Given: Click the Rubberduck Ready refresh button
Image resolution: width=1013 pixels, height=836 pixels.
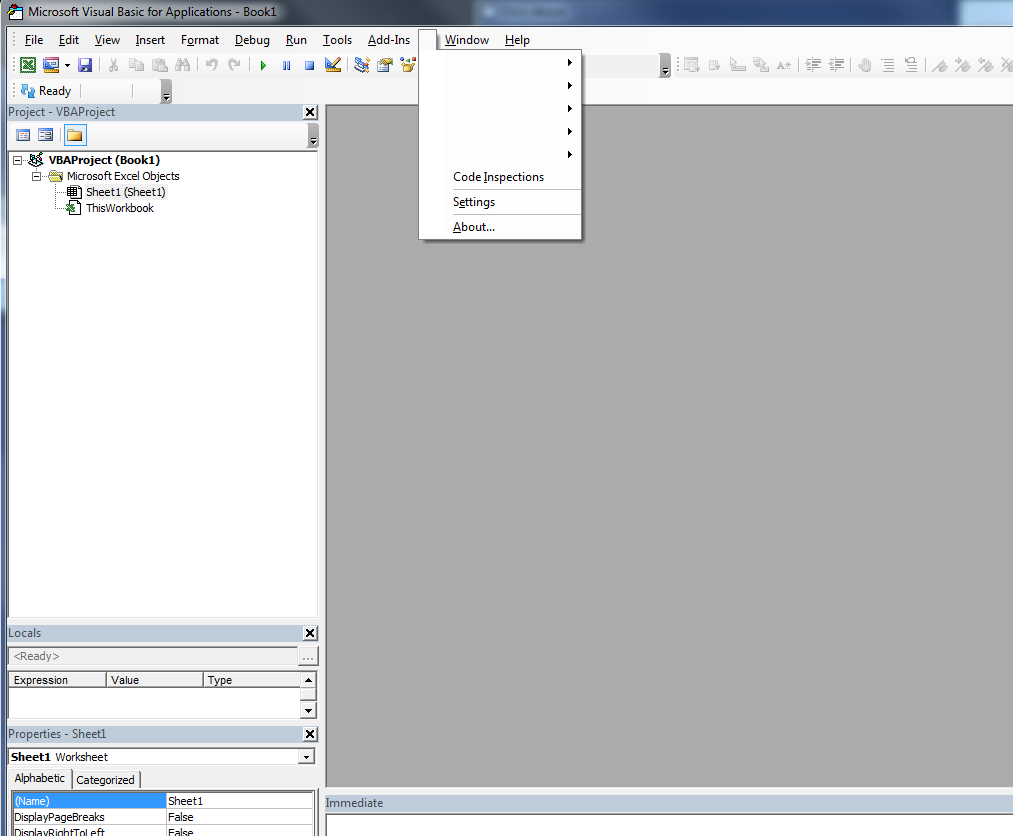Looking at the screenshot, I should point(46,91).
